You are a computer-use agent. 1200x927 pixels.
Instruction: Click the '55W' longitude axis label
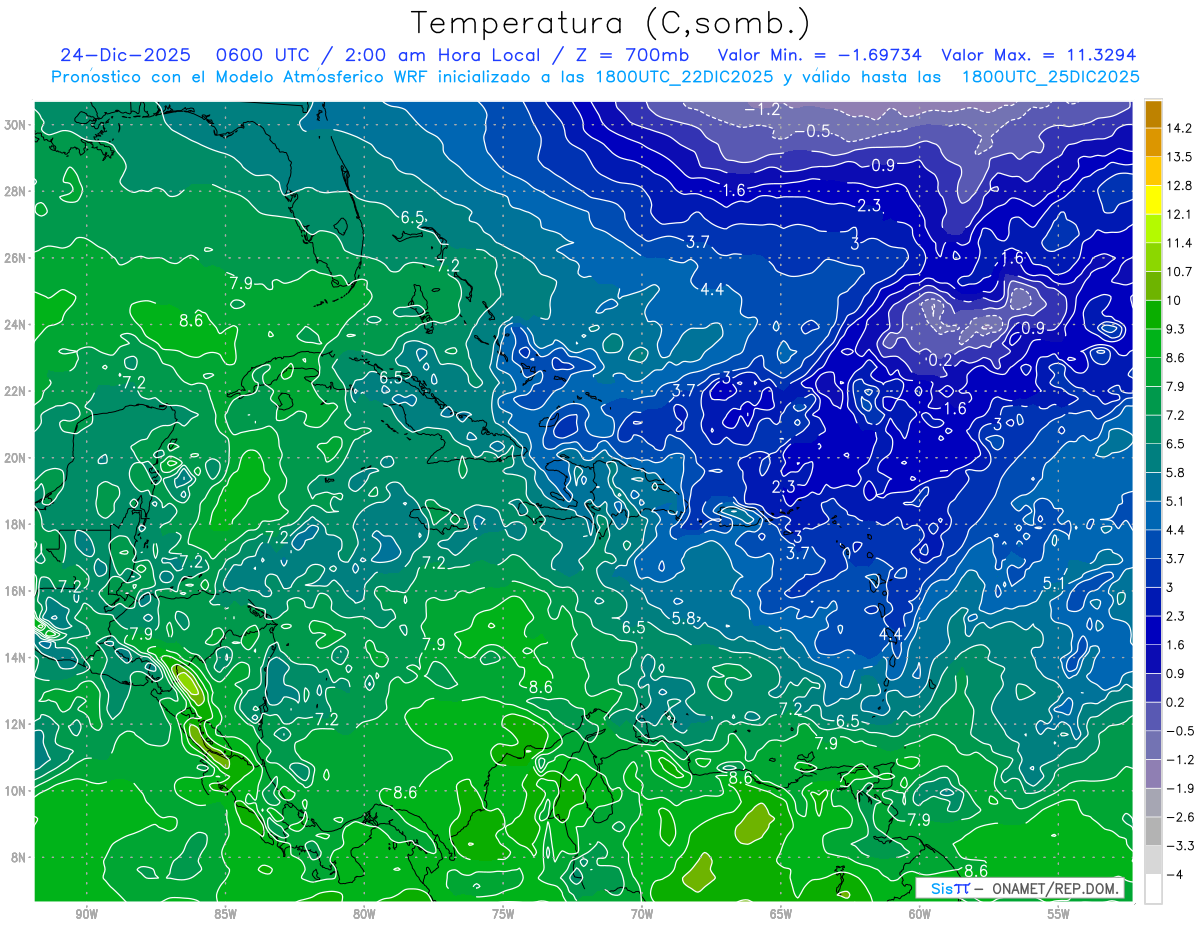1059,914
